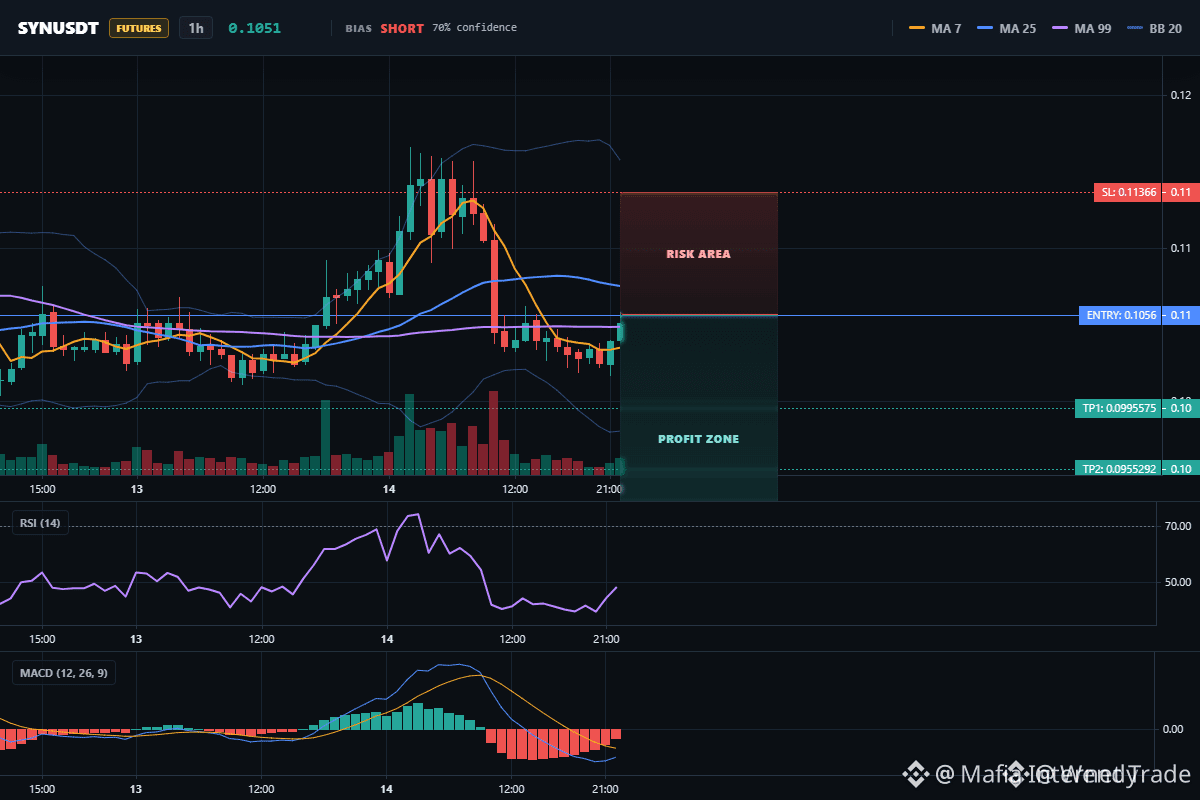The height and width of the screenshot is (800, 1200).
Task: Click the SYNUSDT symbol name
Action: click(58, 28)
